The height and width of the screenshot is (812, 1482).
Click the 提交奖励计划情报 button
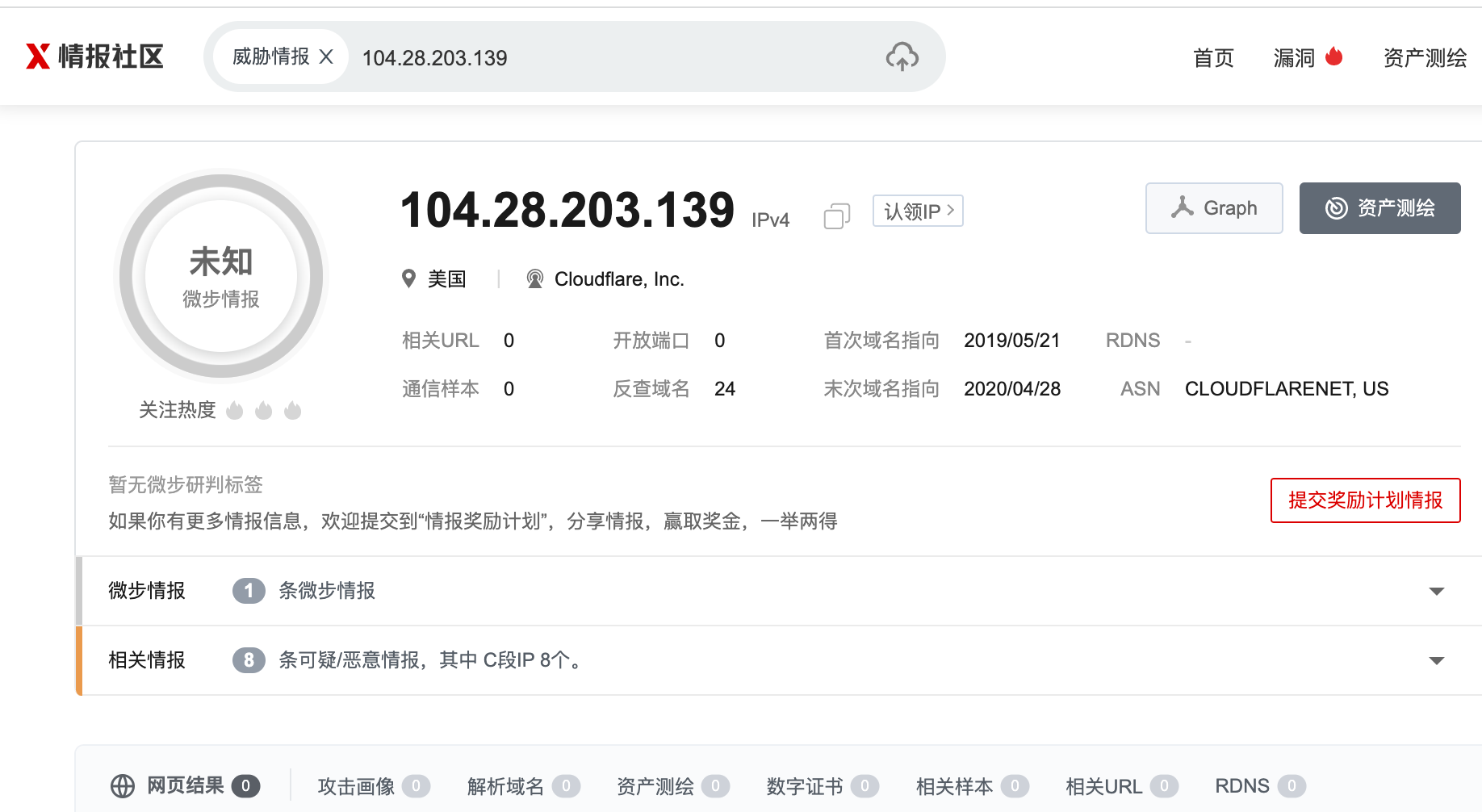tap(1365, 500)
